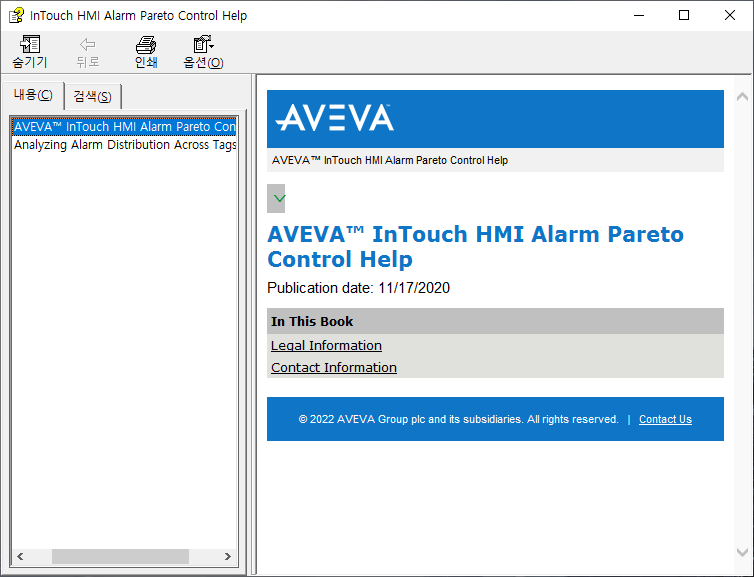
Task: Open the Options (옵션) toolbar menu
Action: coord(203,51)
